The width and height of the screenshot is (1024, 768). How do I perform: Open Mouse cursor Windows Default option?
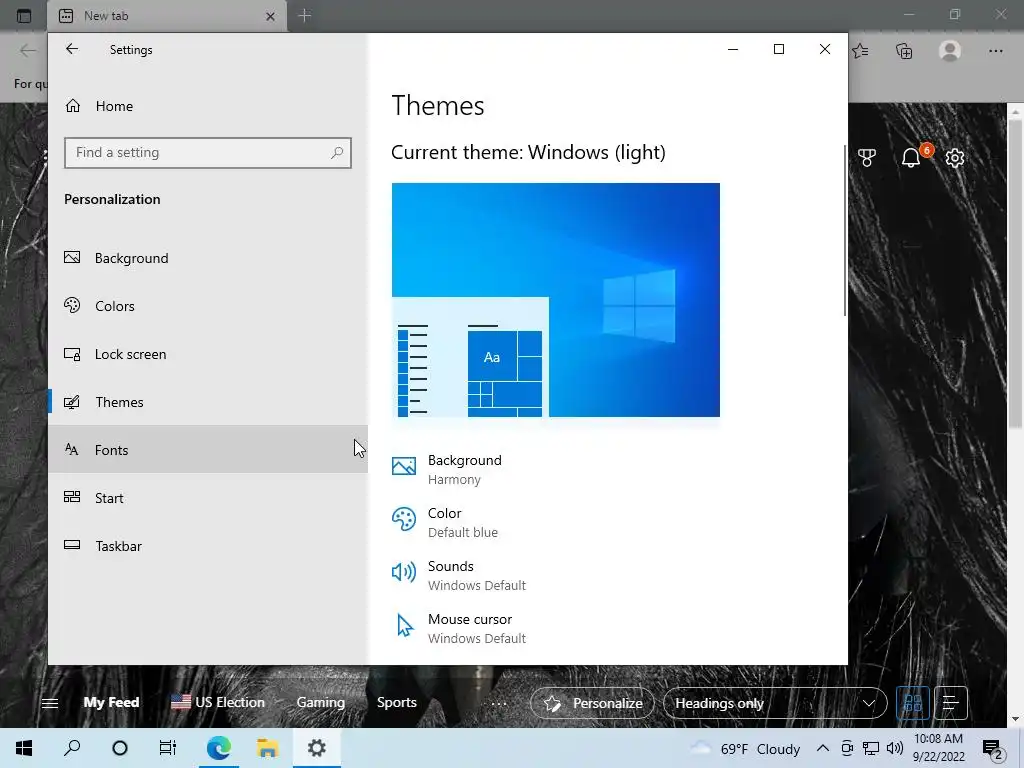pyautogui.click(x=458, y=628)
